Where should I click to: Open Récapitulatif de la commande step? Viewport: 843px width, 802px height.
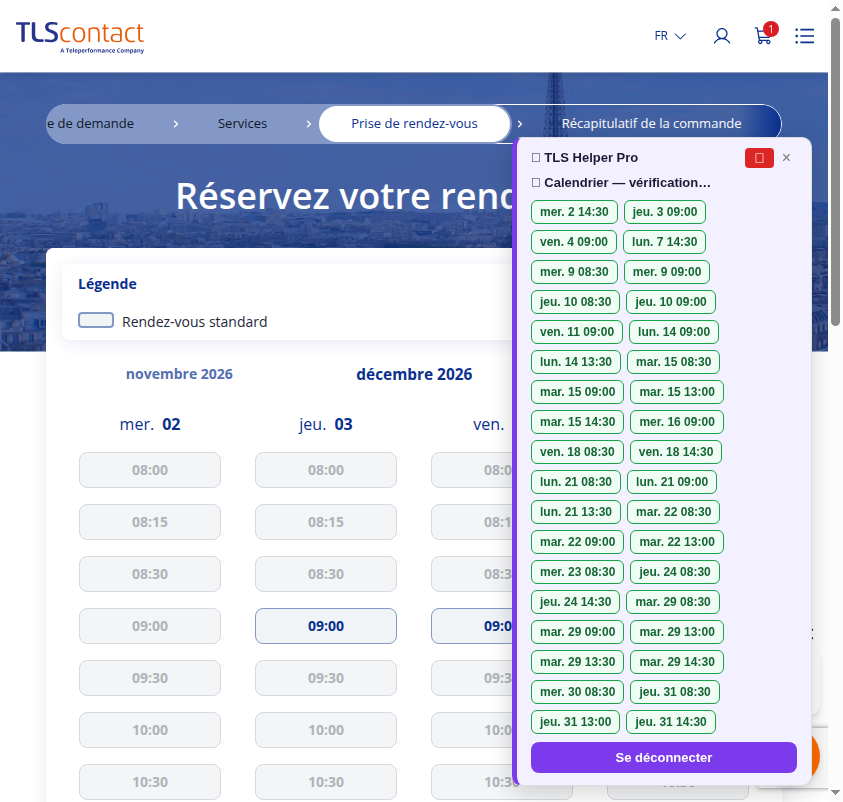pyautogui.click(x=651, y=124)
